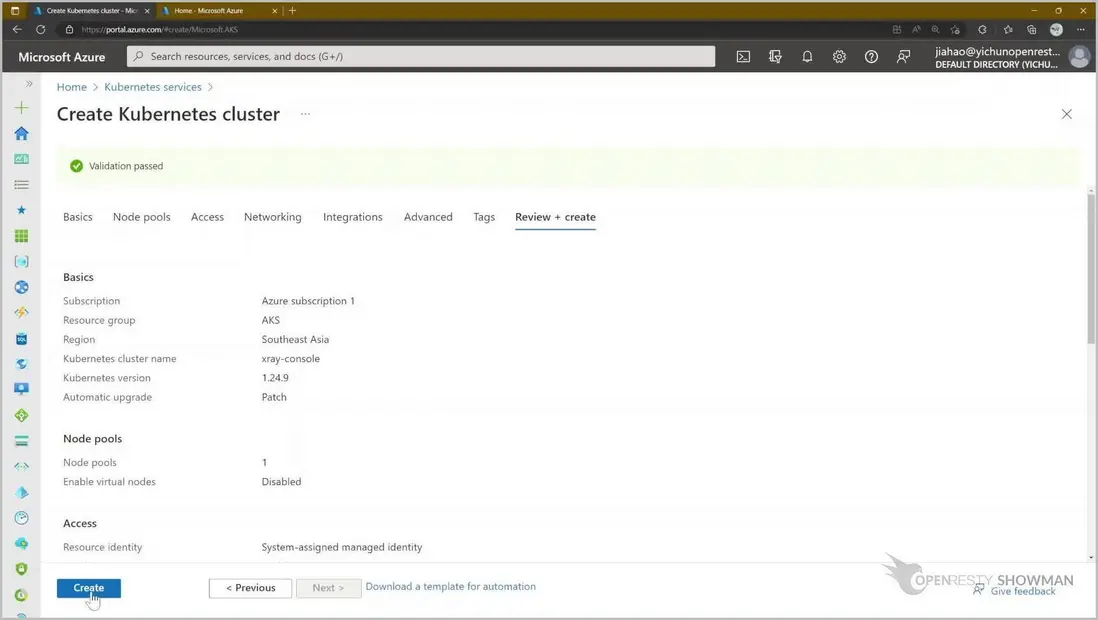
Task: Click Give feedback link
Action: pos(1022,591)
